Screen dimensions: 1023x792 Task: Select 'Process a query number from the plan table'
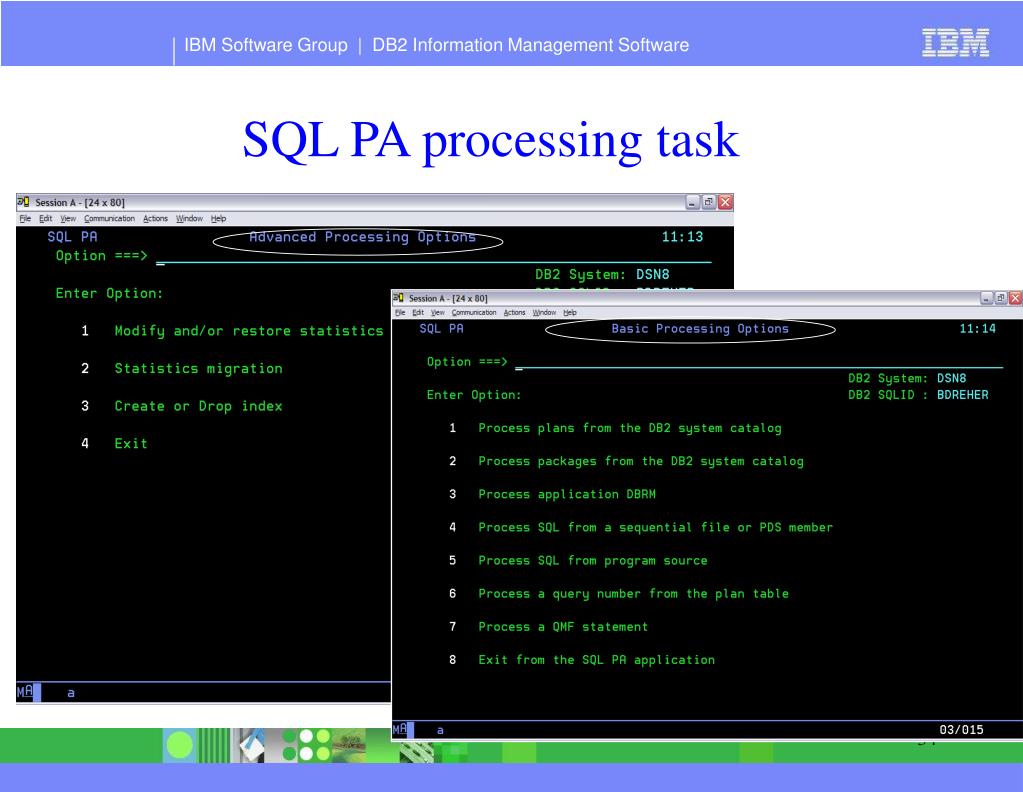pos(634,594)
